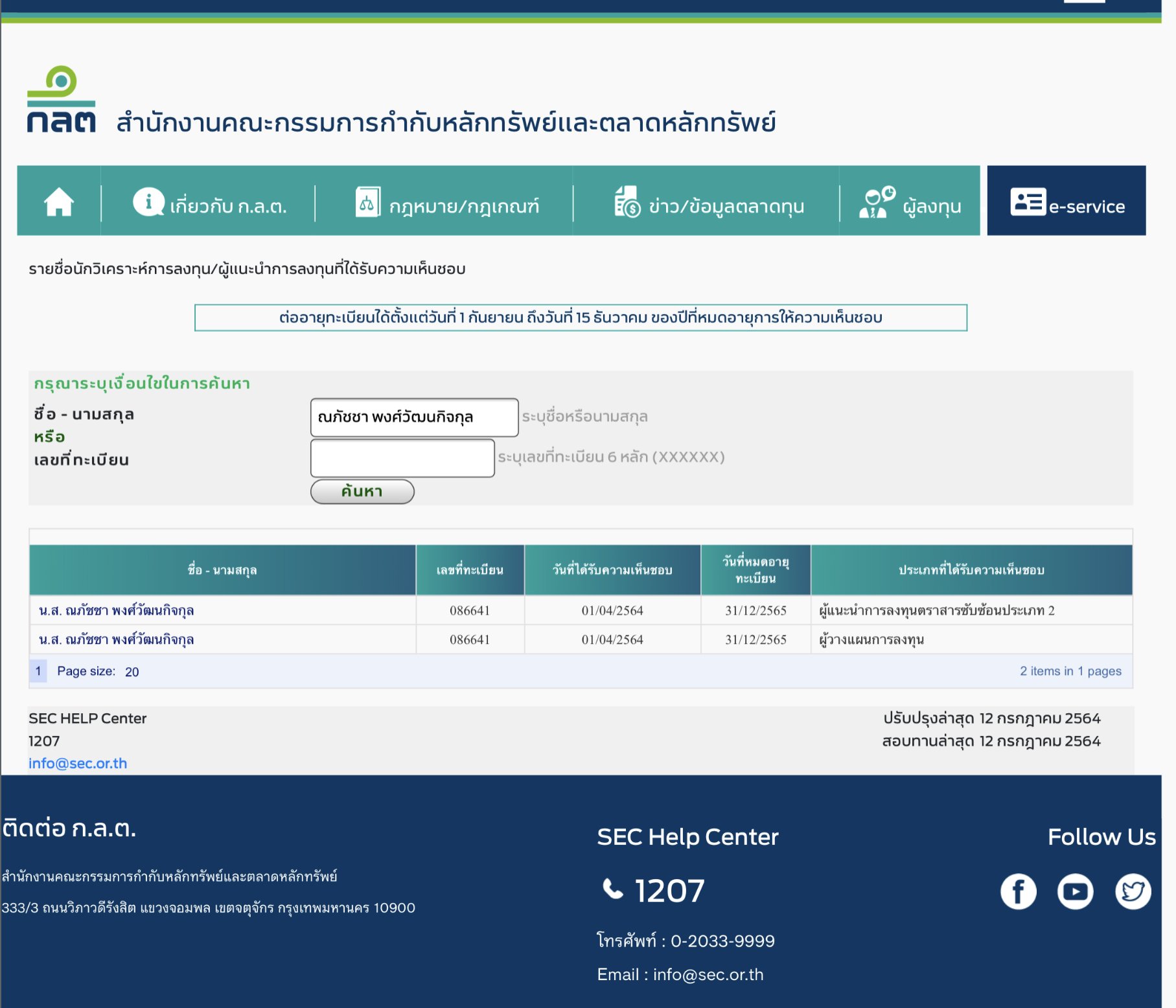Image resolution: width=1176 pixels, height=1008 pixels.
Task: Click the money document icon beside ข่าว/ข้อมูลตลาดทุน
Action: point(627,202)
